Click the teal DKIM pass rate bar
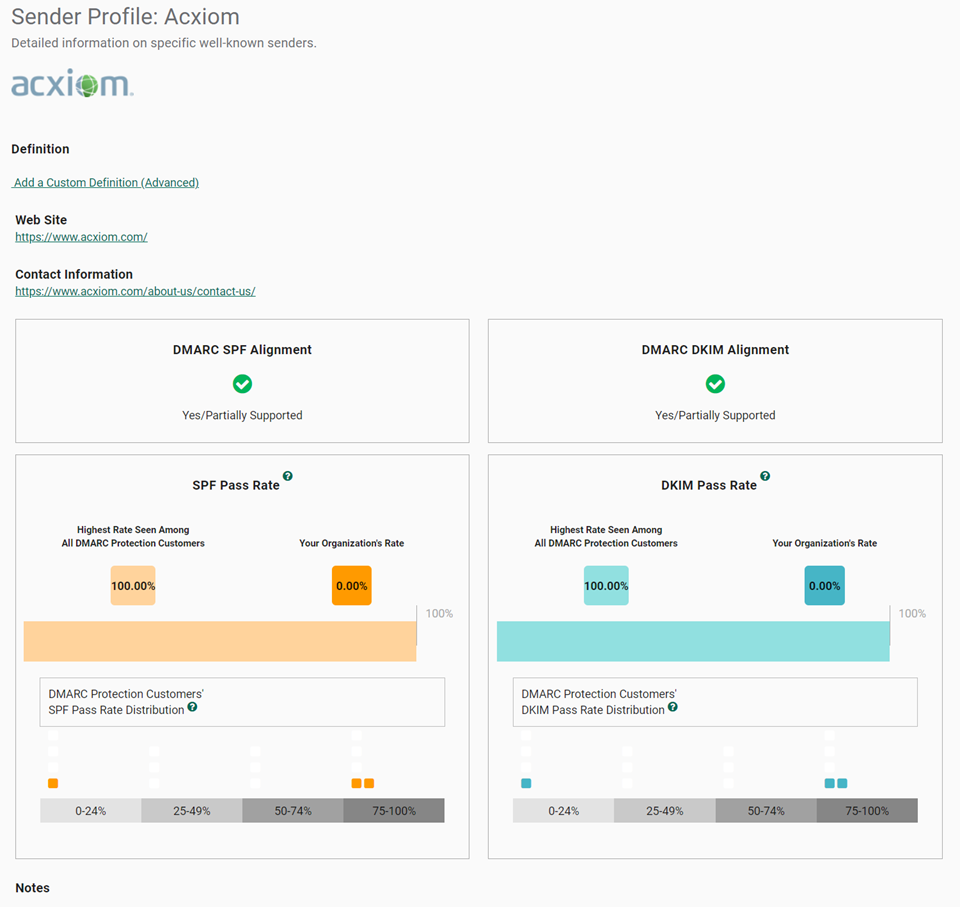 693,641
